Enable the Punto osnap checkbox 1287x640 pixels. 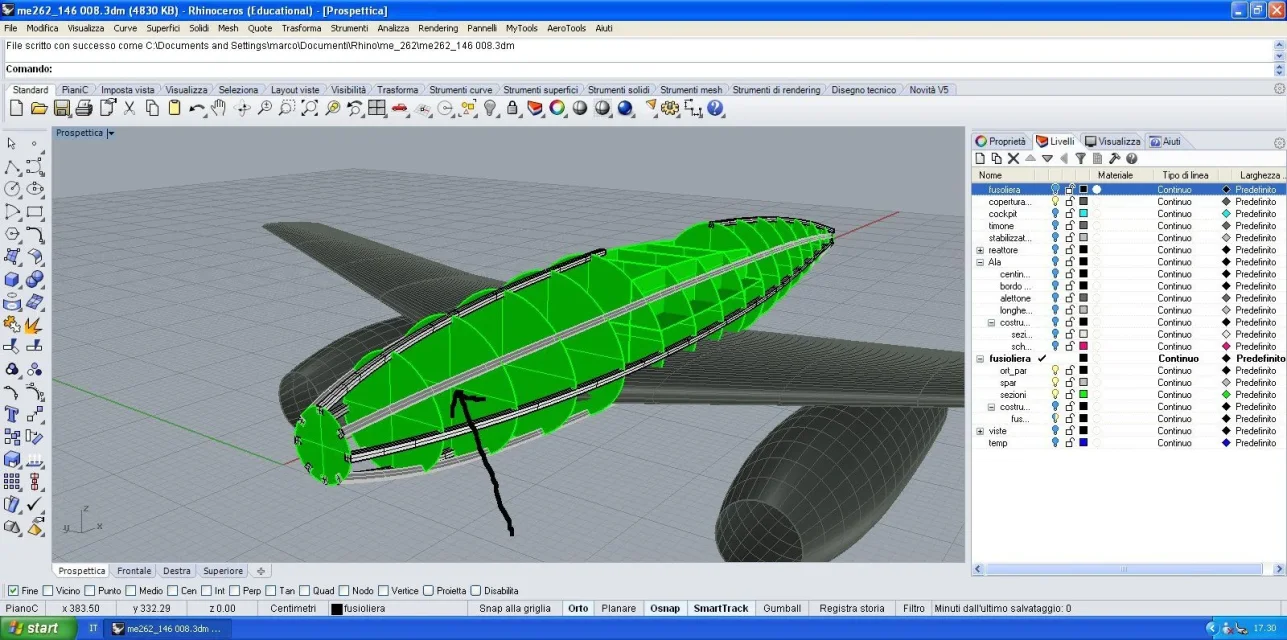[91, 591]
